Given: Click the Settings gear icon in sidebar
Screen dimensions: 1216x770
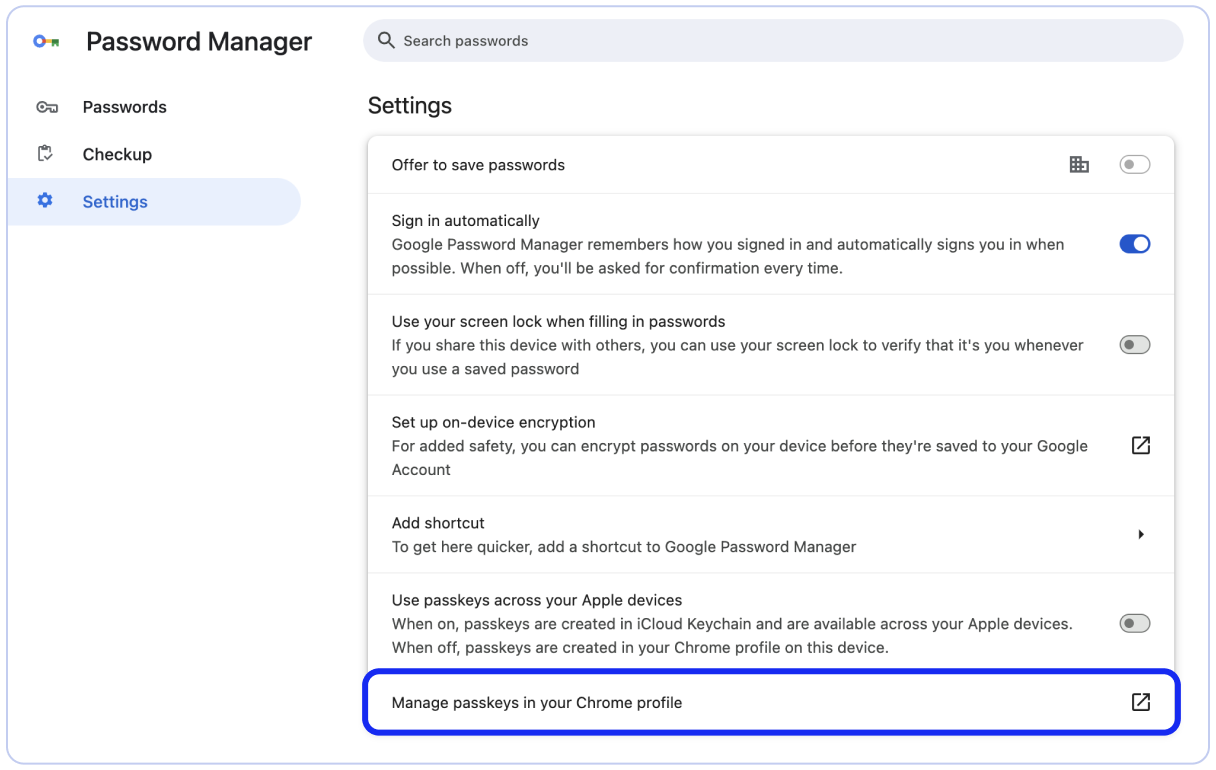Looking at the screenshot, I should (x=45, y=201).
